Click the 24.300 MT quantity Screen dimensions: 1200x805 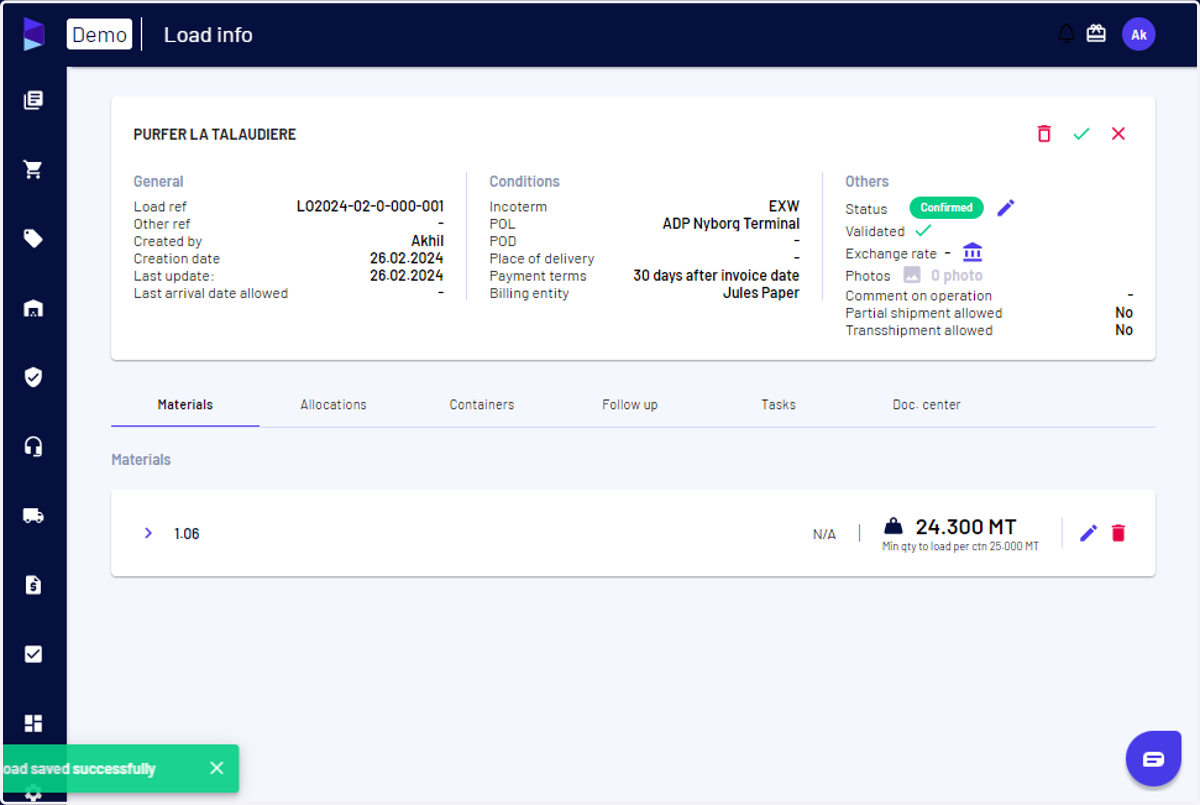(x=966, y=527)
